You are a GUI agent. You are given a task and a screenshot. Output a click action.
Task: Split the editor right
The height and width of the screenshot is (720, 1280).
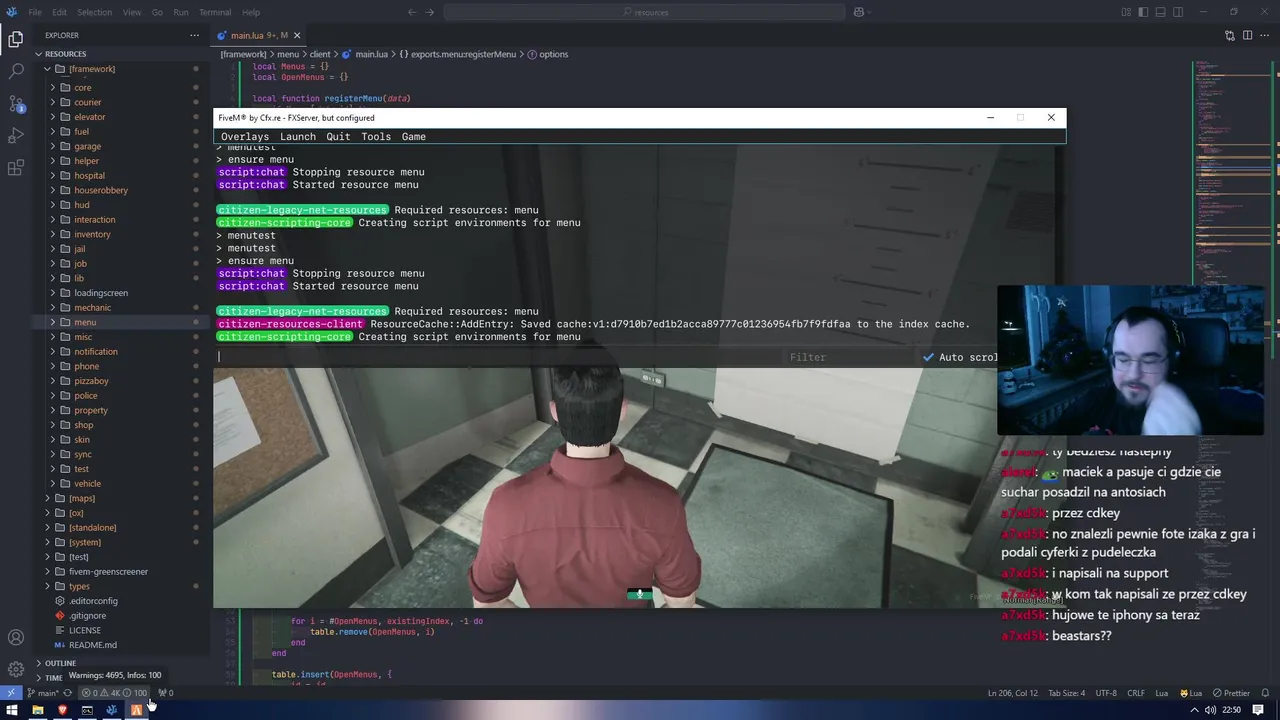pos(1247,35)
